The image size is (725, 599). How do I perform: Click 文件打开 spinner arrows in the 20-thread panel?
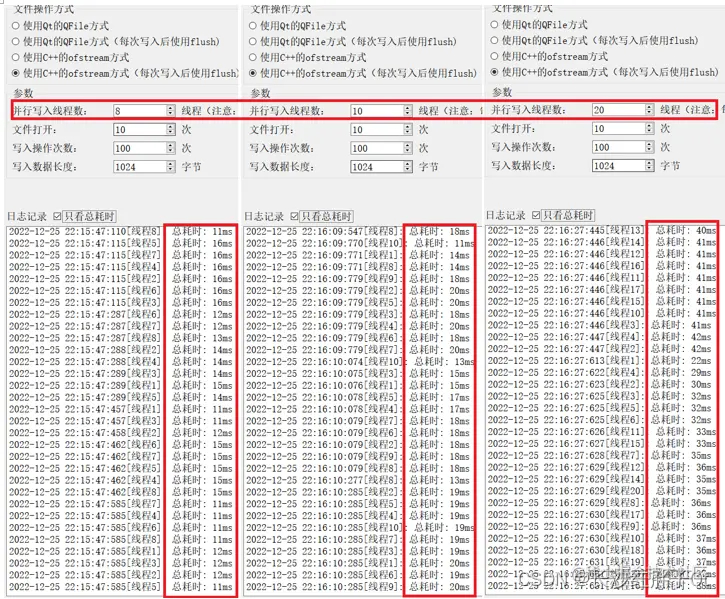click(650, 128)
